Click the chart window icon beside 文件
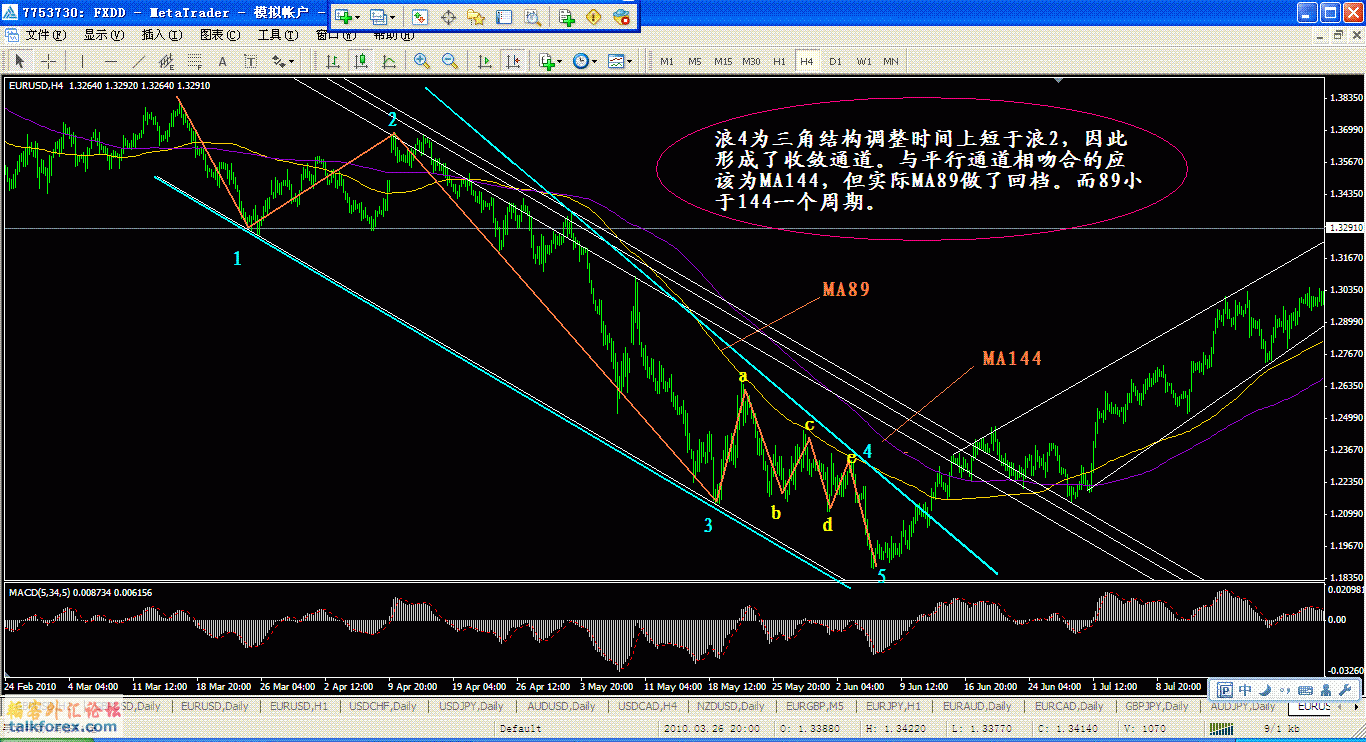The image size is (1366, 742). click(x=12, y=35)
